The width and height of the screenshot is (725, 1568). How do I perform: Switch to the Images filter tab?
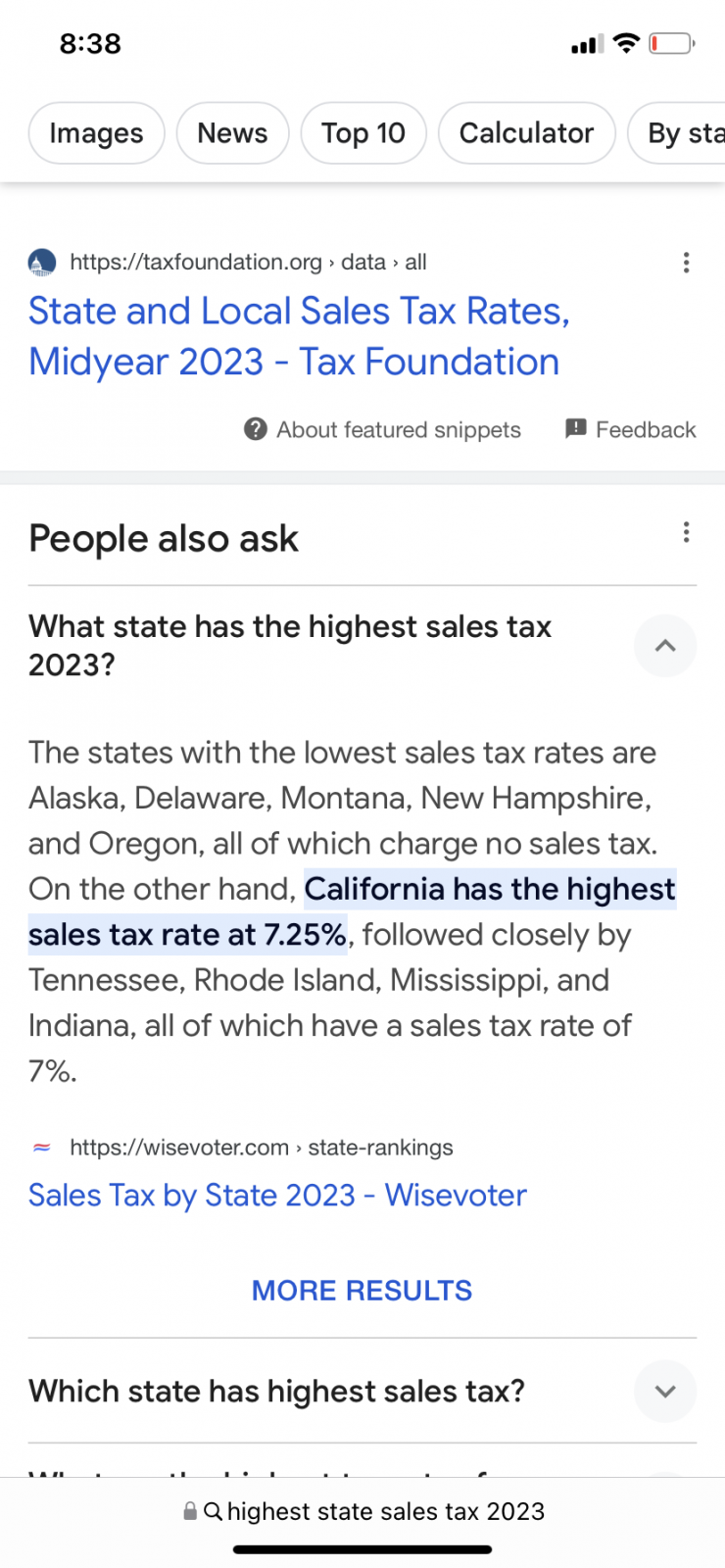click(x=96, y=133)
